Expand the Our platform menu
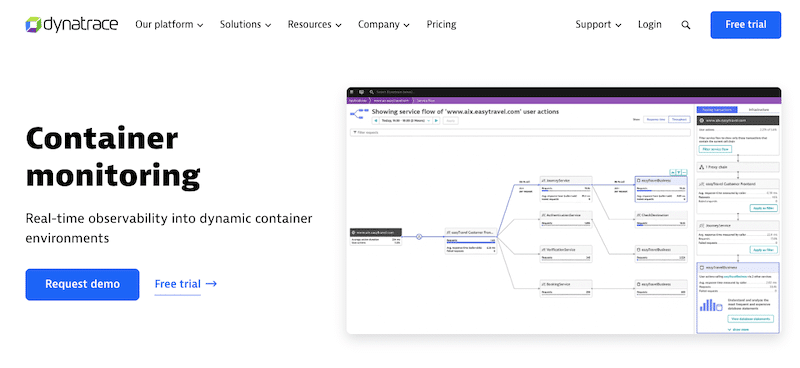The height and width of the screenshot is (368, 800). click(169, 24)
